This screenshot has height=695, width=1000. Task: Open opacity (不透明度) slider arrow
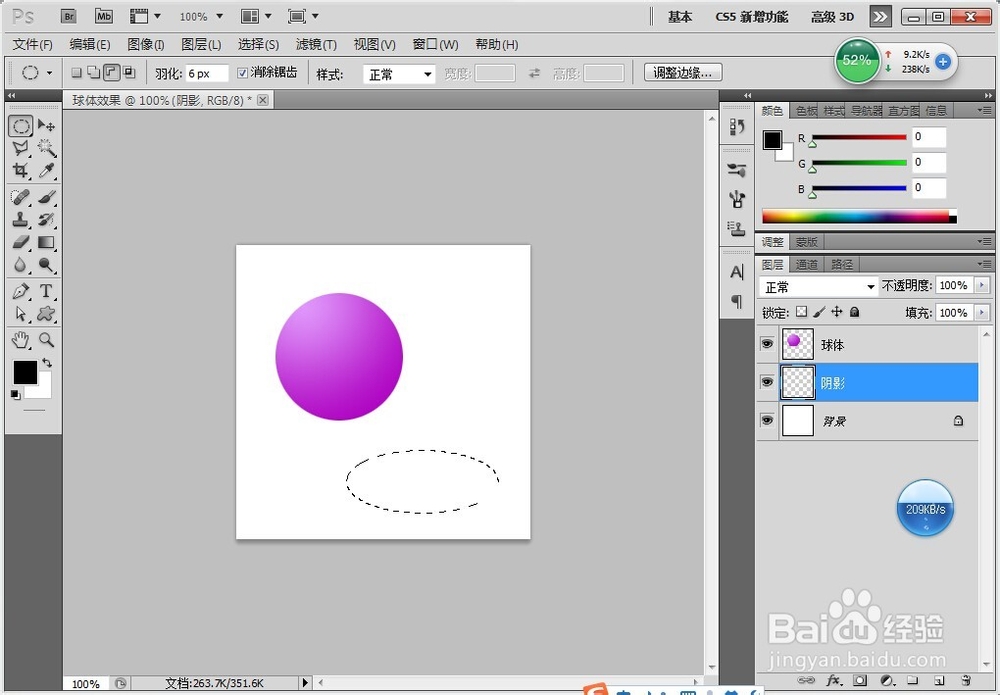click(x=982, y=286)
